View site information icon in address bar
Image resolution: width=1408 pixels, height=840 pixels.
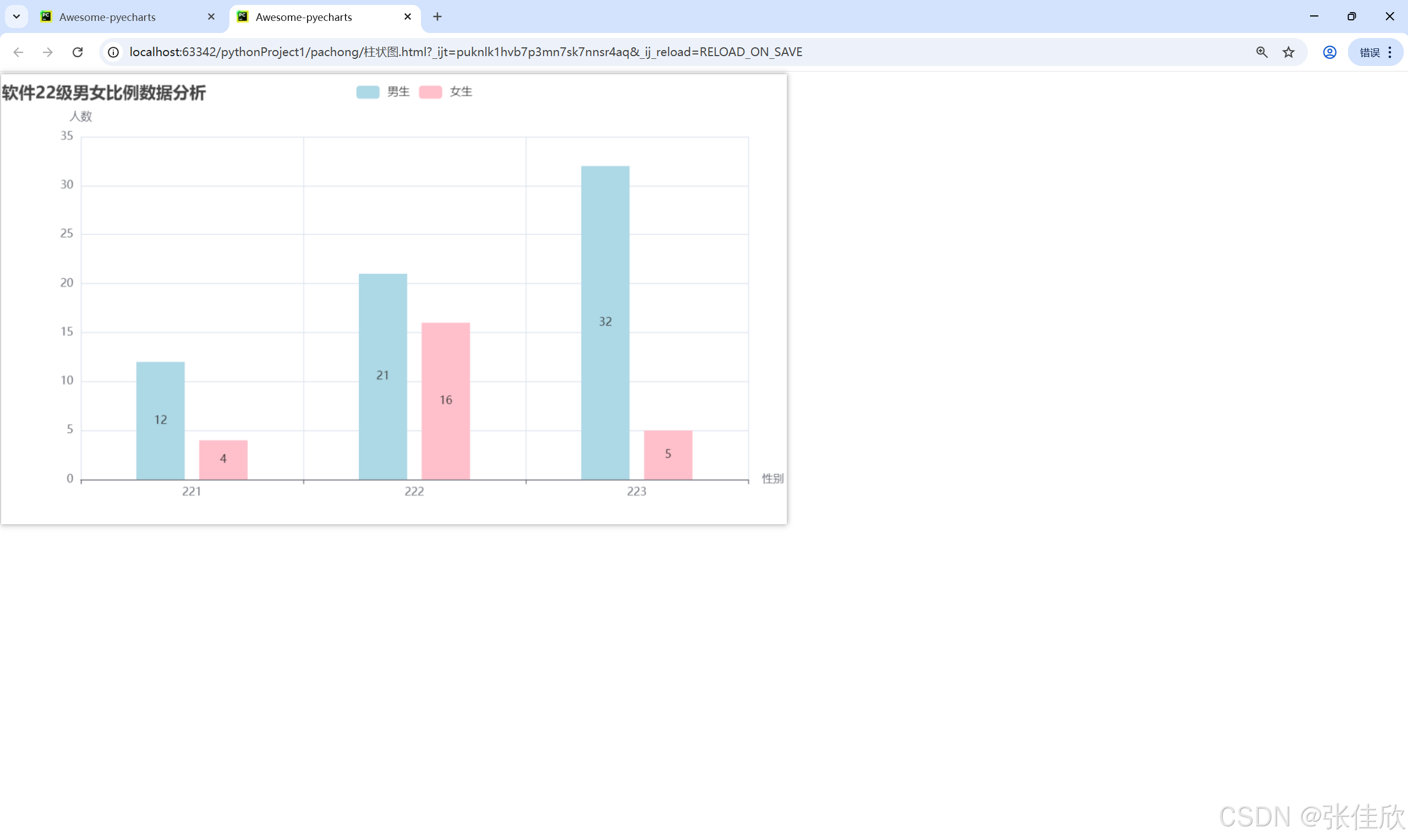(x=113, y=52)
